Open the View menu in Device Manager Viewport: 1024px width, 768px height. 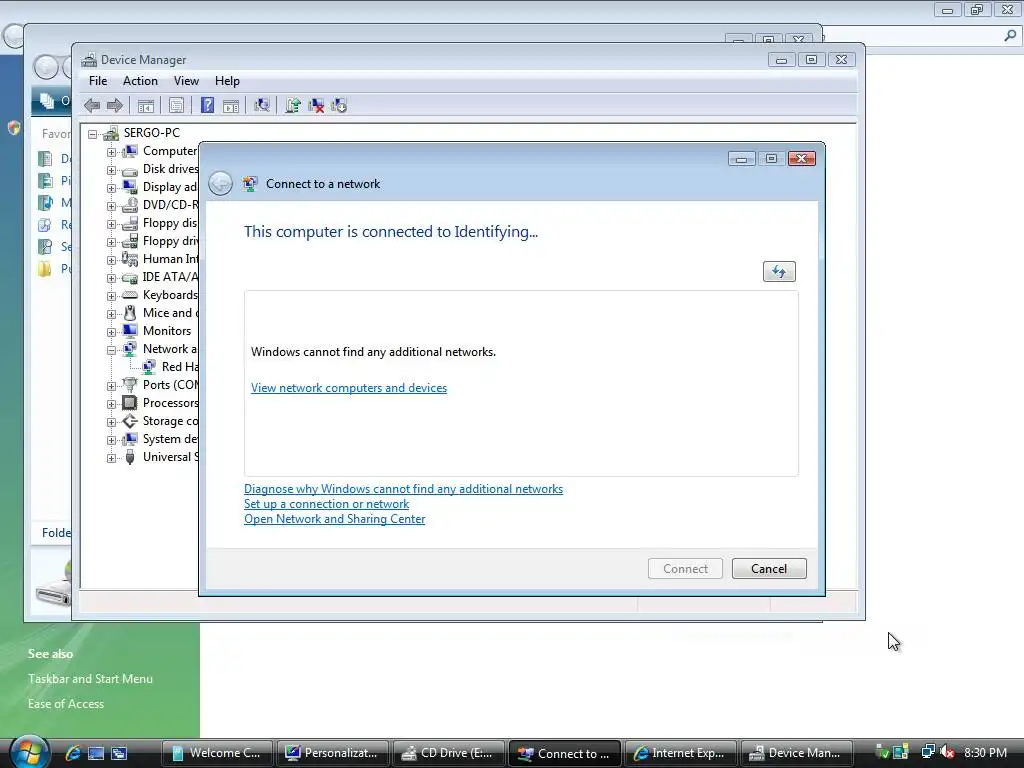coord(186,81)
